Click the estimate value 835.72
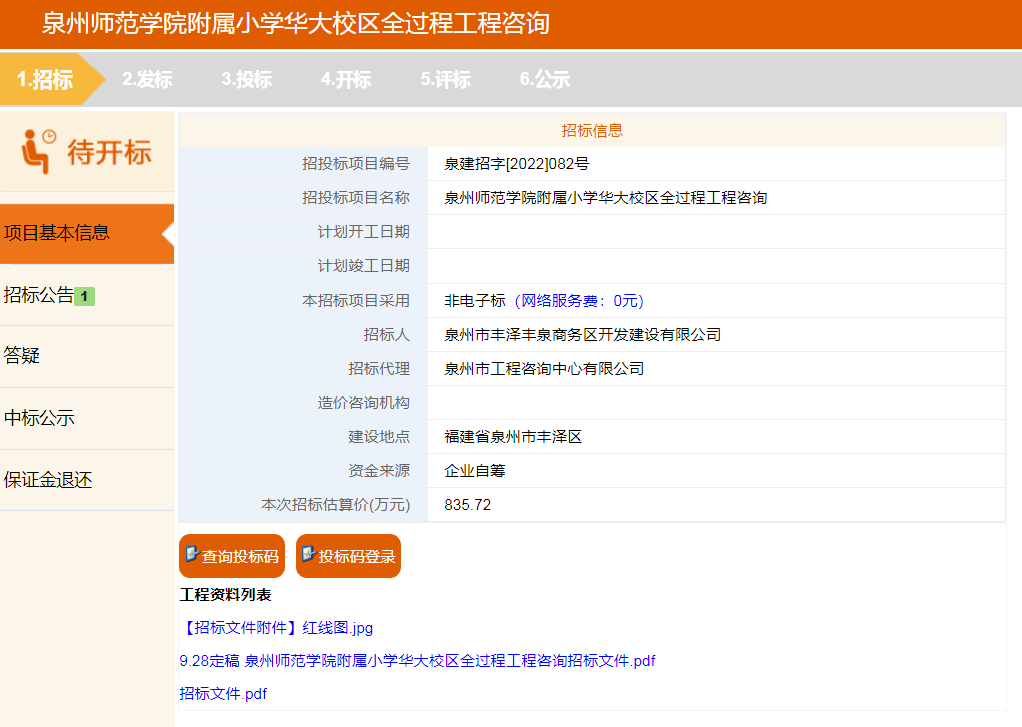1022x727 pixels. [467, 505]
